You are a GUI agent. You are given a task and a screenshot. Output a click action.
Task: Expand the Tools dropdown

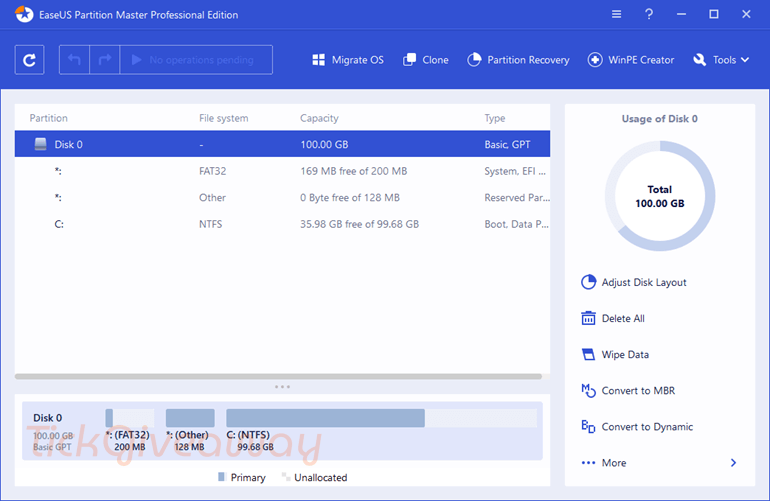point(721,60)
